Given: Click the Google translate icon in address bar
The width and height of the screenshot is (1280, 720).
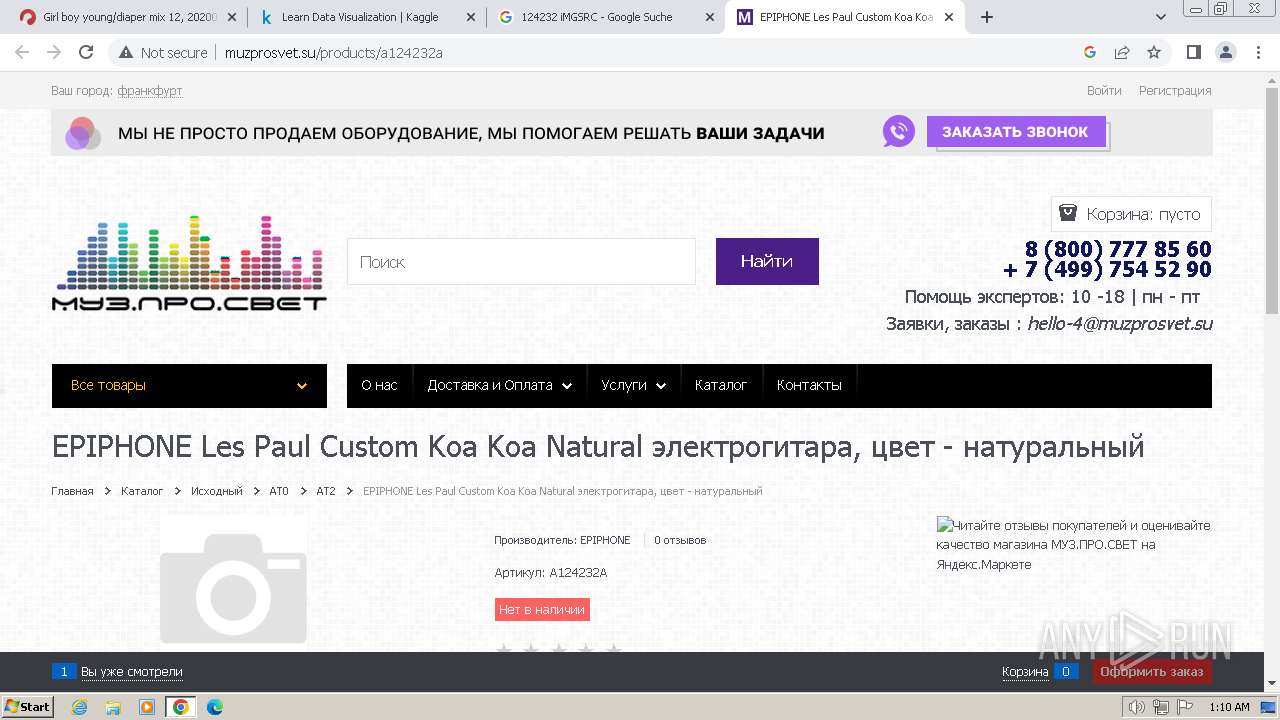Looking at the screenshot, I should tap(1090, 52).
